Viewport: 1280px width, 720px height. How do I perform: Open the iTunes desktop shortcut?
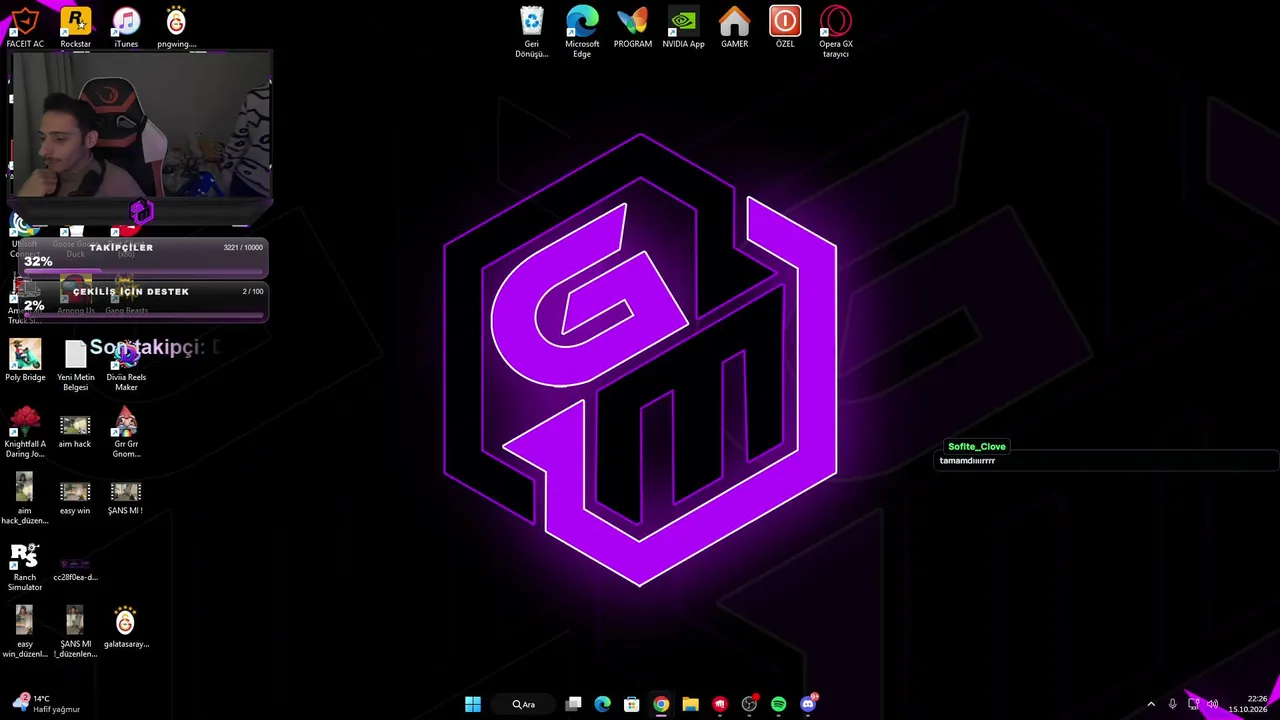pyautogui.click(x=126, y=27)
